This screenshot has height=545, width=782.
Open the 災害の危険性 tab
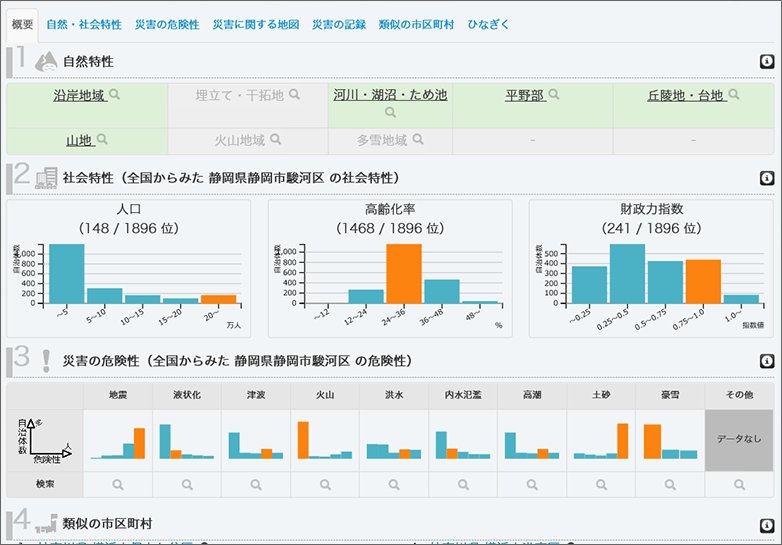coord(166,24)
